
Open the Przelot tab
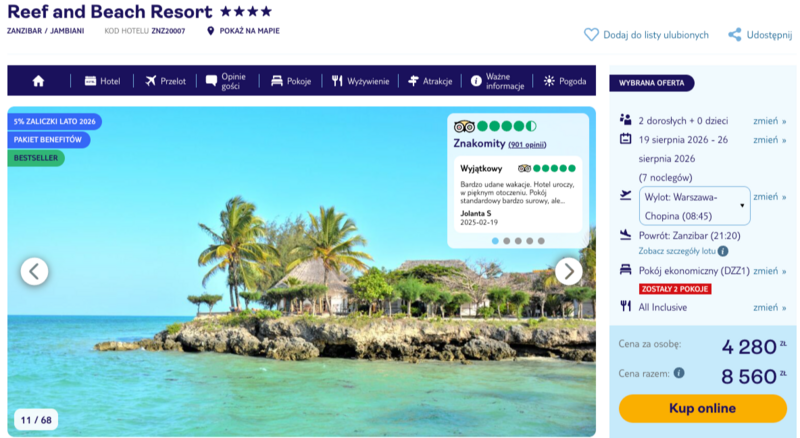coord(165,81)
